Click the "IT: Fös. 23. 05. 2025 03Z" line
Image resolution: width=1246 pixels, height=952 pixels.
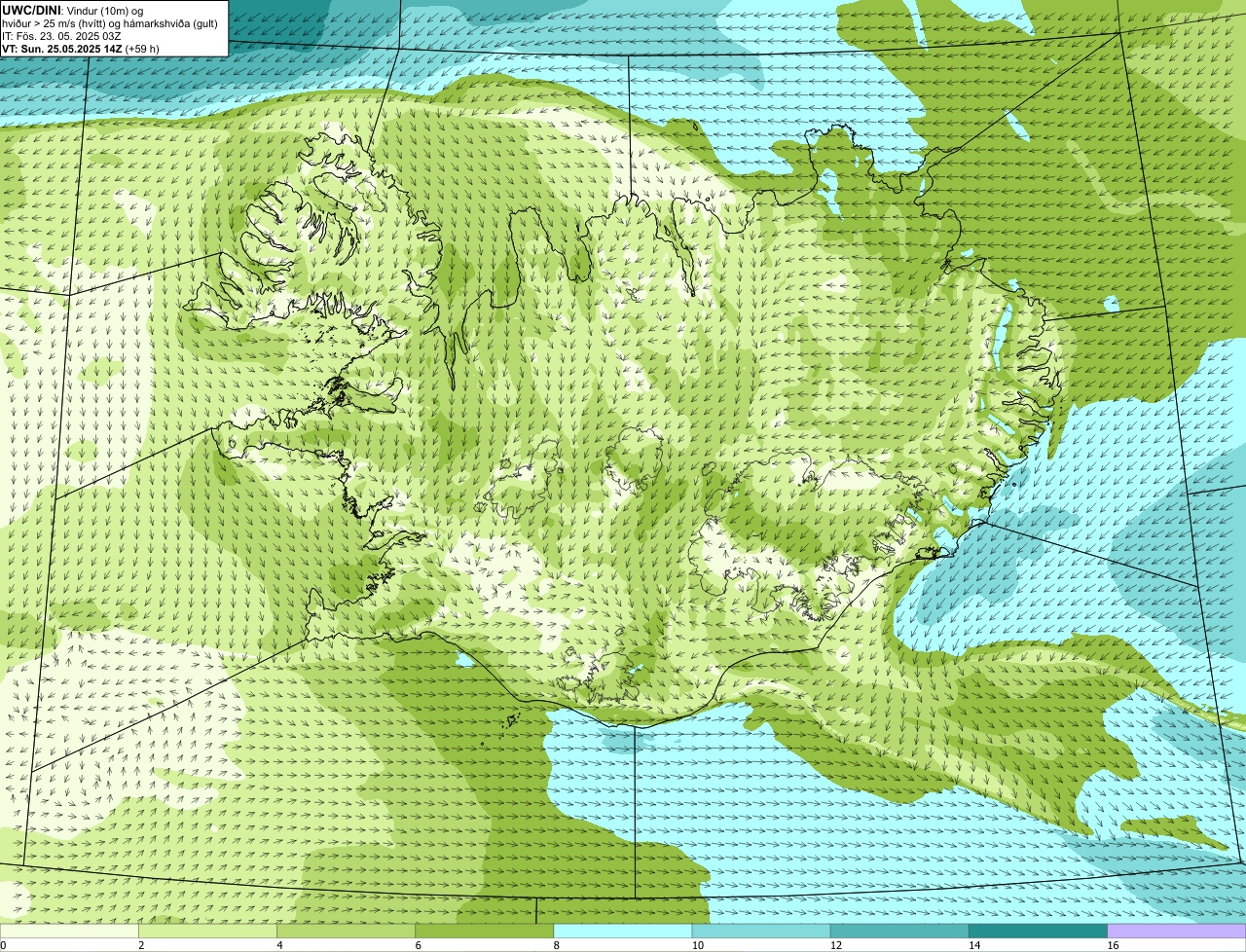coord(61,35)
